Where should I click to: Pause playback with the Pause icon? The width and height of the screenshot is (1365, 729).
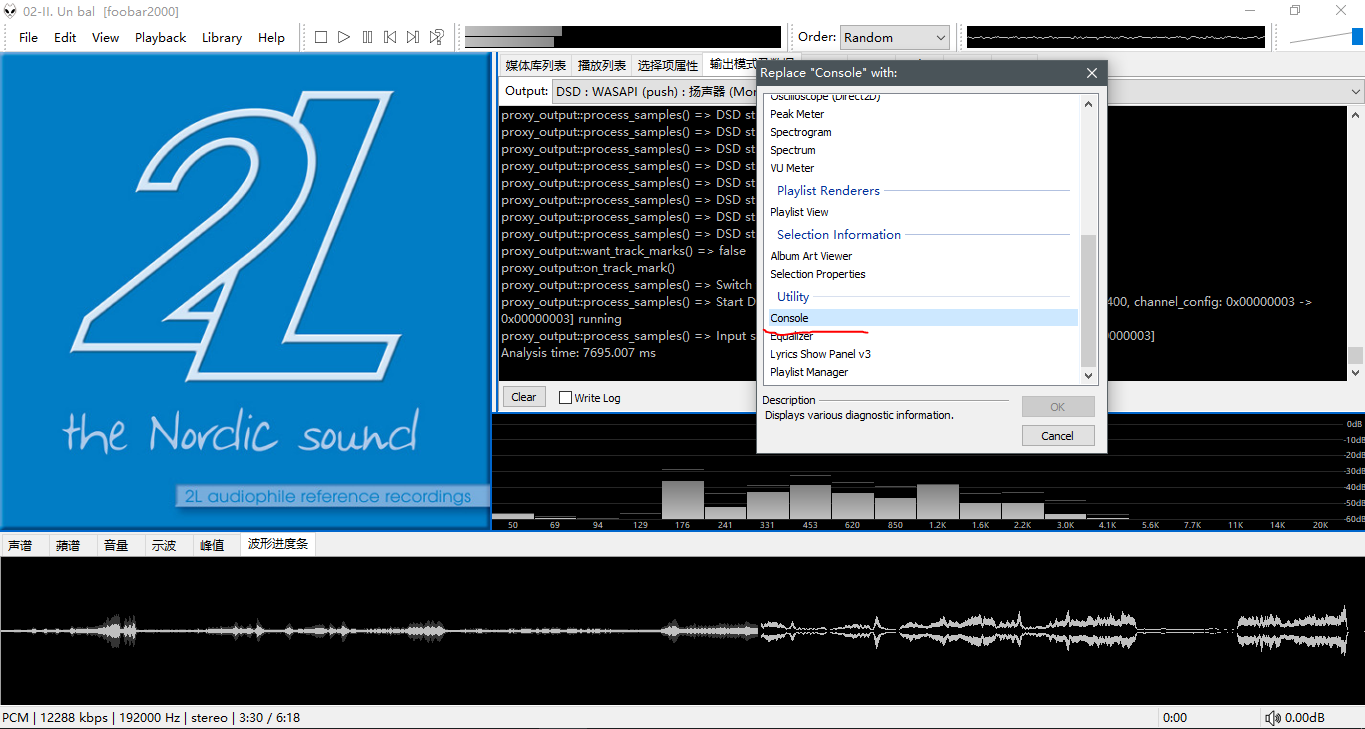click(367, 37)
